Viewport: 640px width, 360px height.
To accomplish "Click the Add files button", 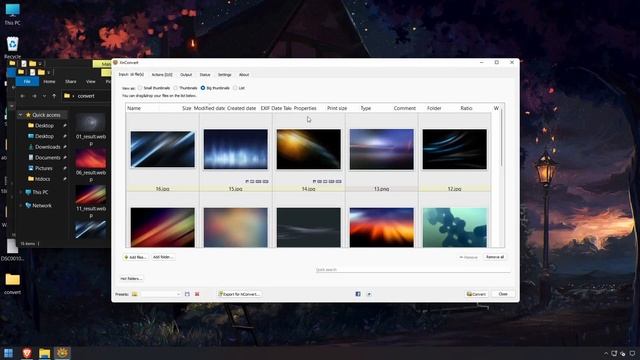I will click(x=135, y=257).
